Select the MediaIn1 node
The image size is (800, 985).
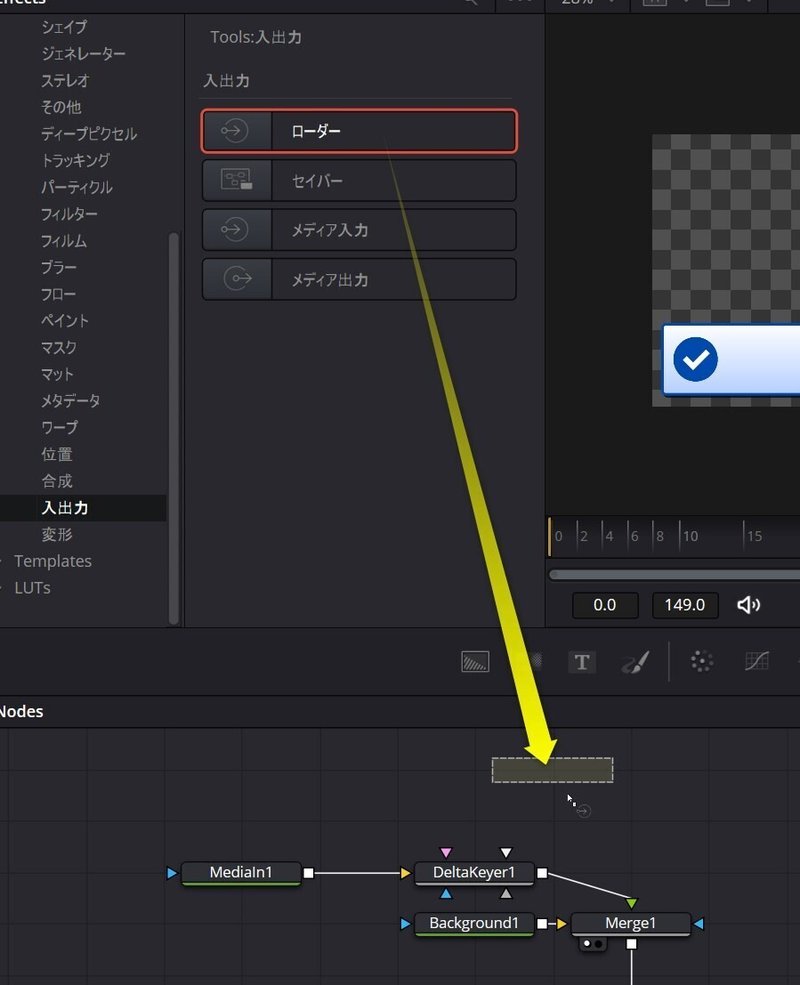(241, 873)
